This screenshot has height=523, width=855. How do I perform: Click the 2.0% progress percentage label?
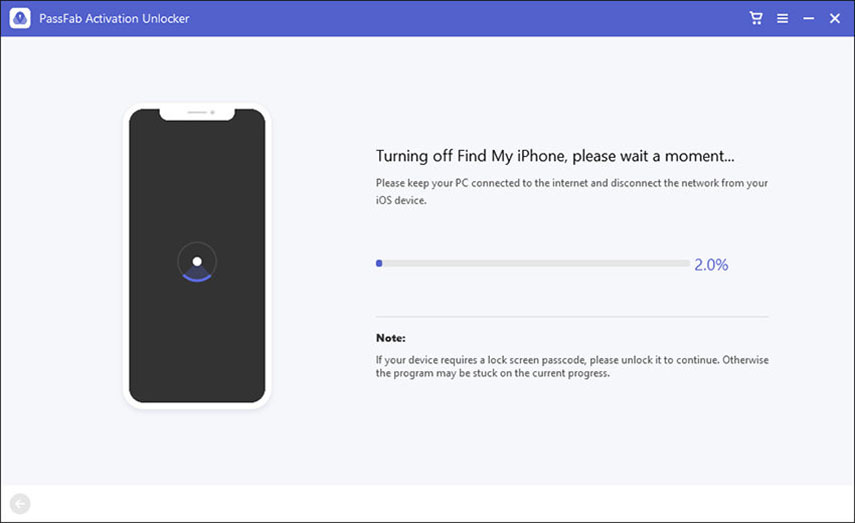[711, 265]
